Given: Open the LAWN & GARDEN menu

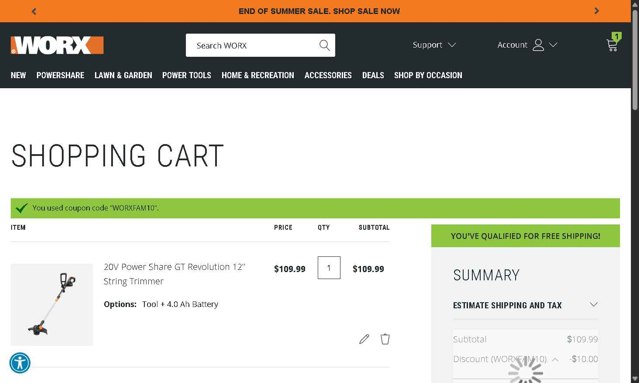Looking at the screenshot, I should tap(123, 75).
